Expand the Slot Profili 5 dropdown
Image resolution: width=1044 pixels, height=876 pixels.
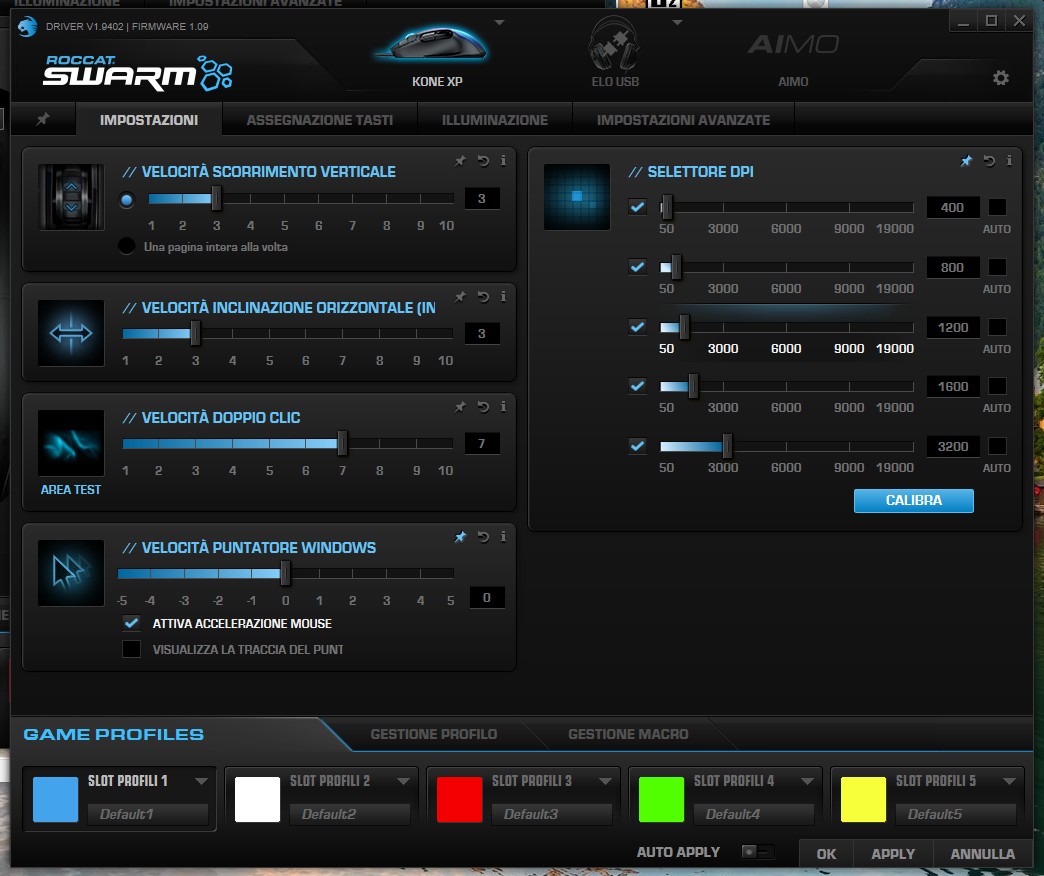[1009, 781]
